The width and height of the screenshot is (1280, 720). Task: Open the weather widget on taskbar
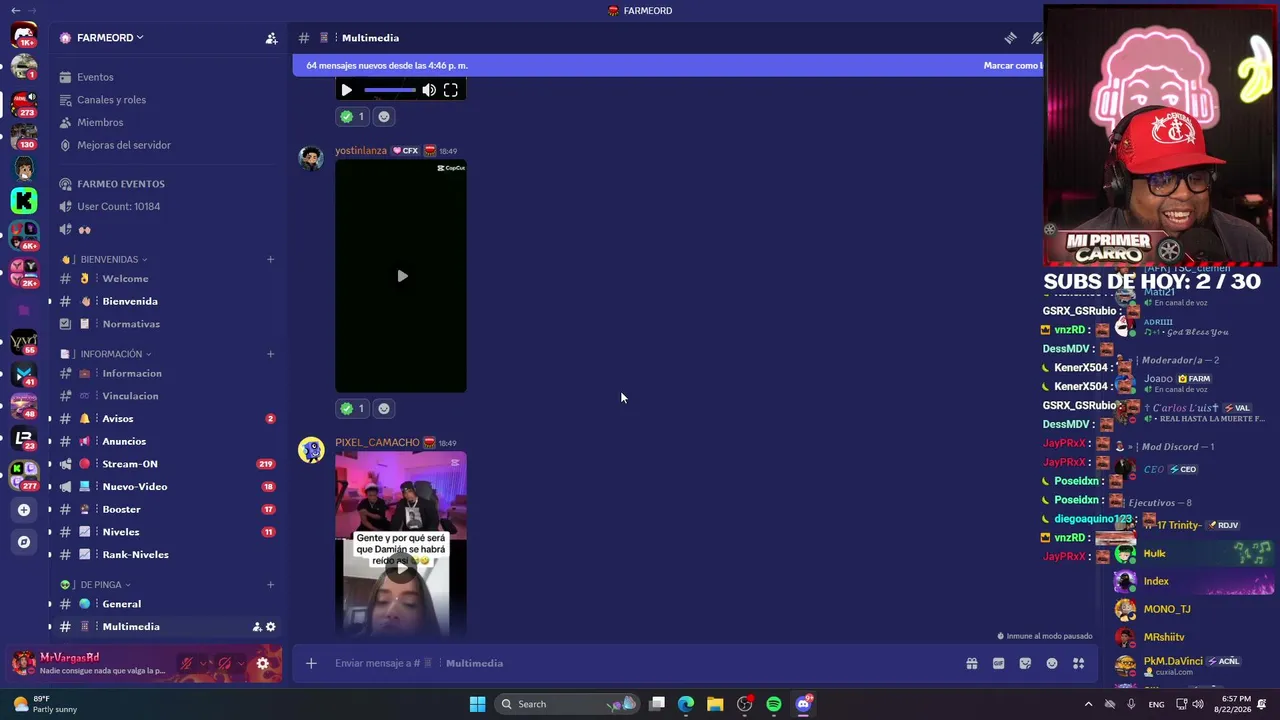coord(44,704)
